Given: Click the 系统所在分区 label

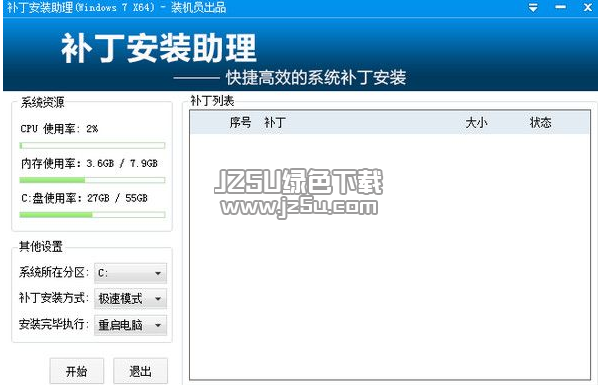Looking at the screenshot, I should tap(54, 272).
